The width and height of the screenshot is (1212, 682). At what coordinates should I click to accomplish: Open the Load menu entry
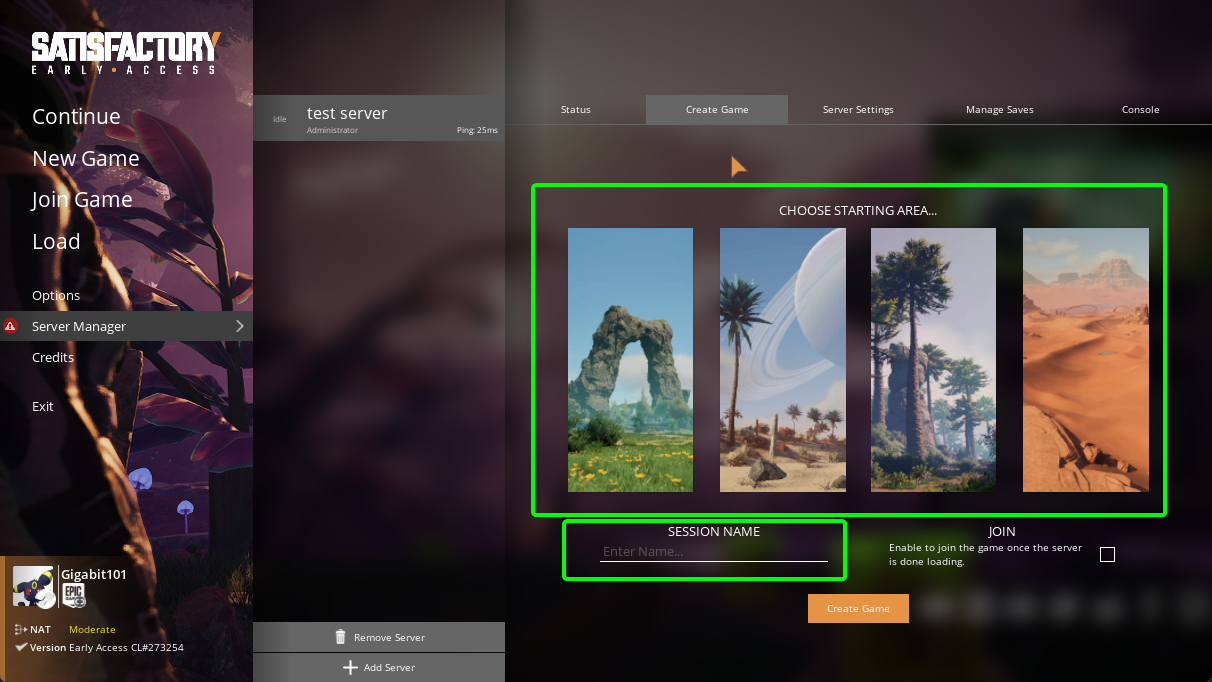tap(56, 241)
